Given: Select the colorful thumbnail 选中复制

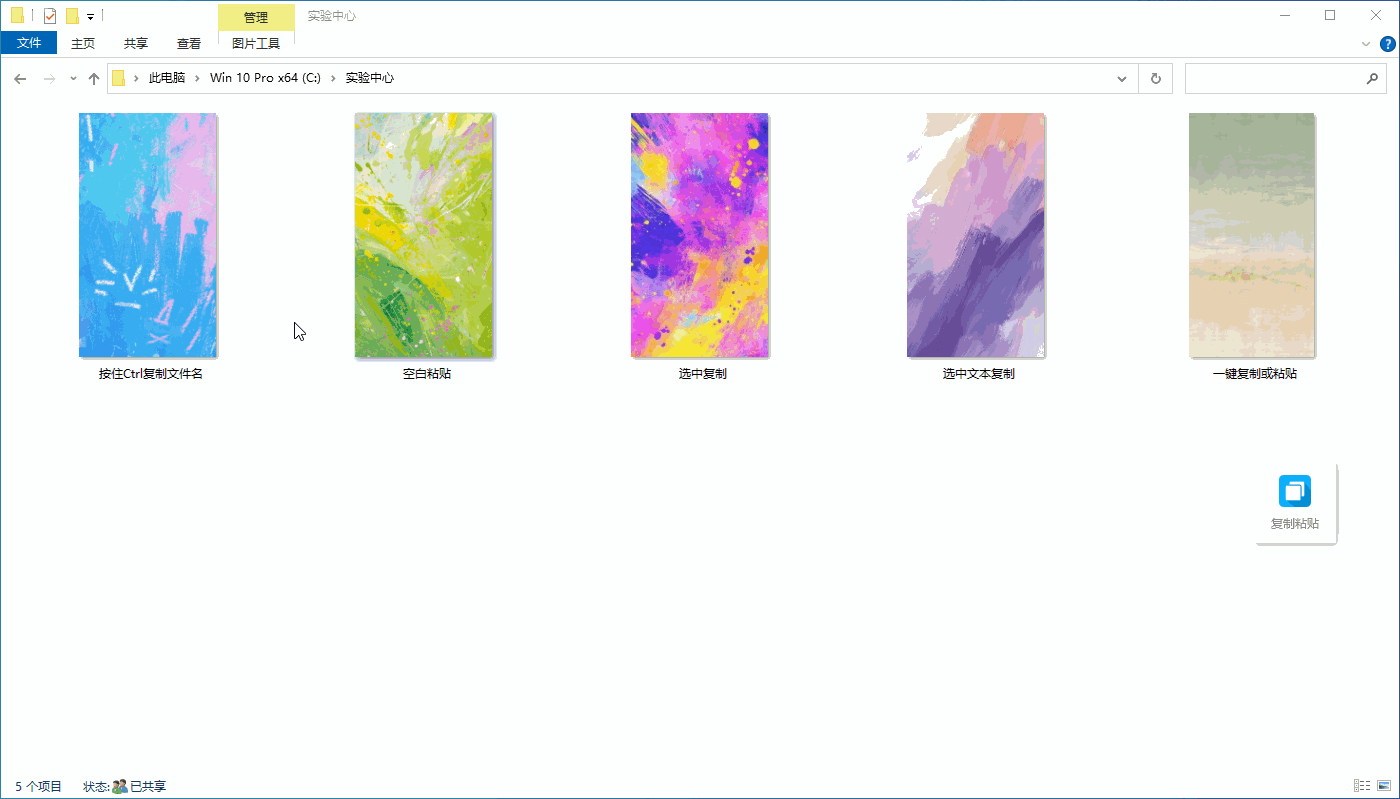Looking at the screenshot, I should click(x=700, y=235).
